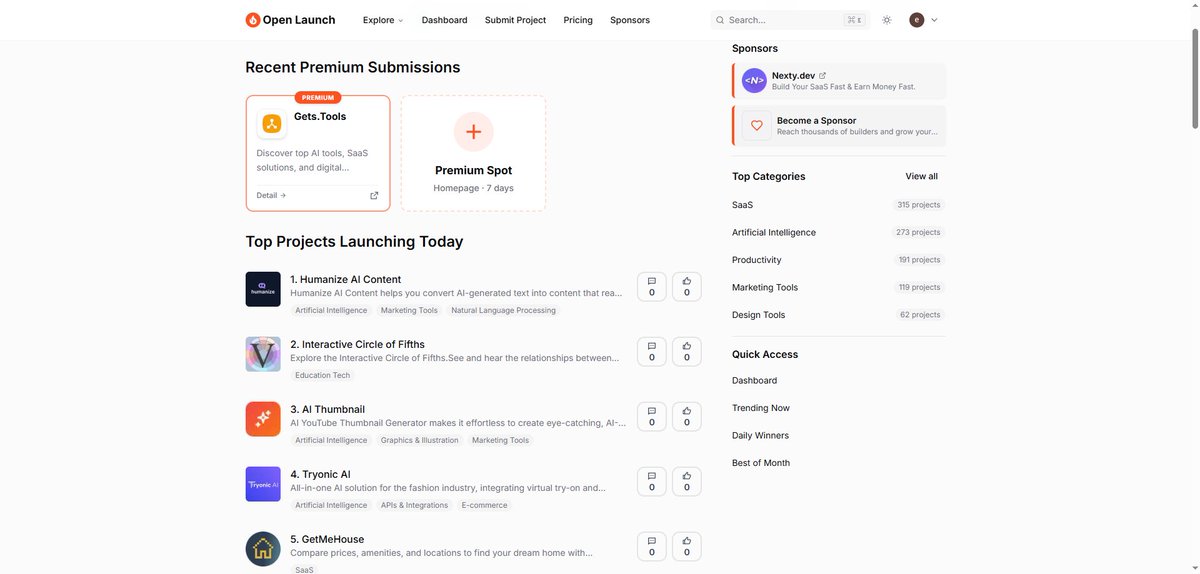Click the GetMeHouse house logo
The image size is (1200, 574).
tap(263, 549)
